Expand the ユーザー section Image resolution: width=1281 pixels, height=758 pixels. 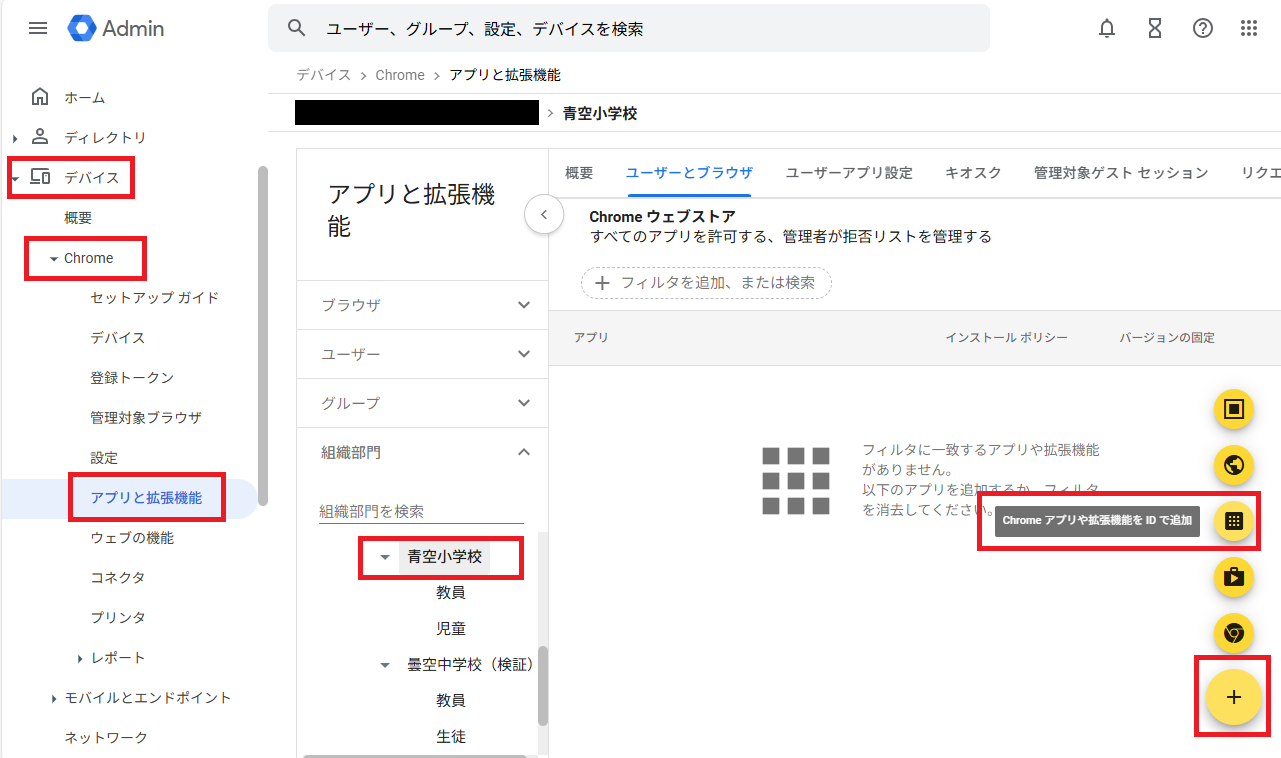[523, 354]
